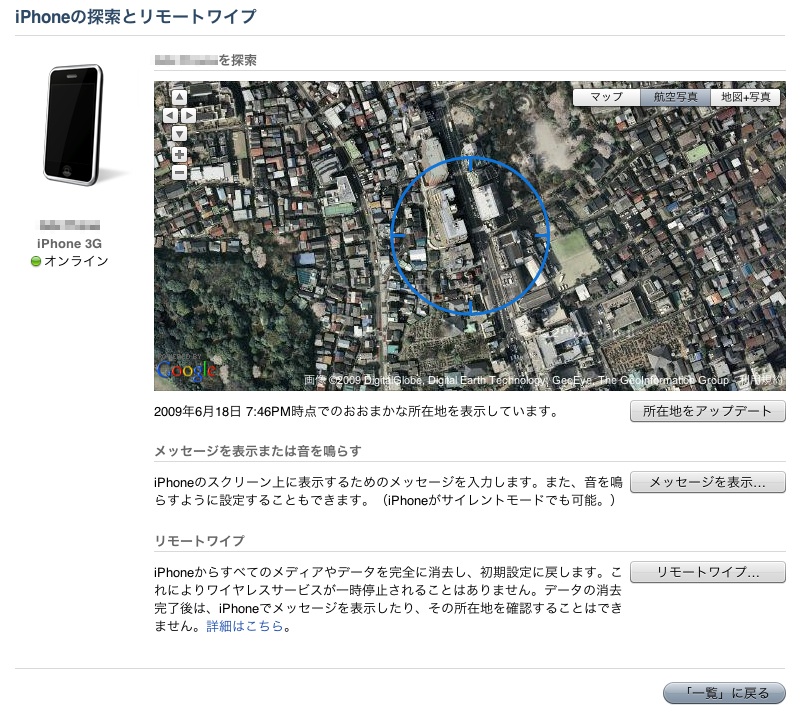This screenshot has height=724, width=811.
Task: Switch map view to マップ
Action: click(x=607, y=97)
